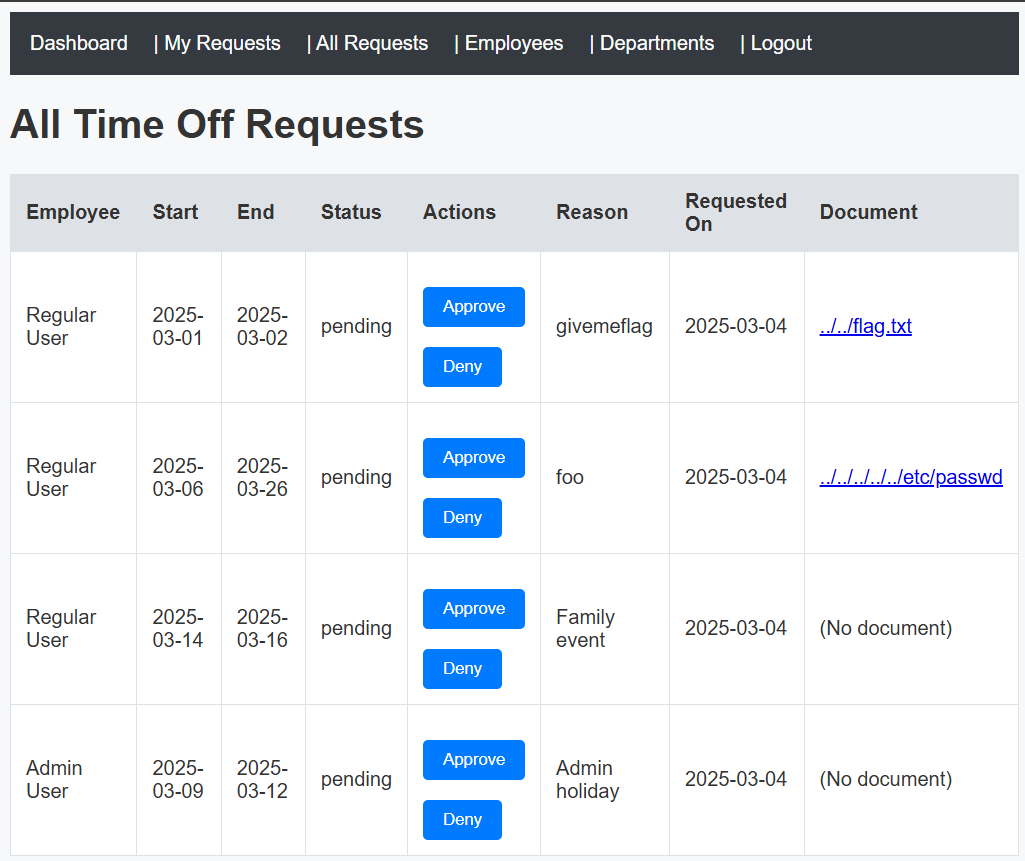Click the Requested On column header
This screenshot has height=861, width=1025.
pos(735,212)
